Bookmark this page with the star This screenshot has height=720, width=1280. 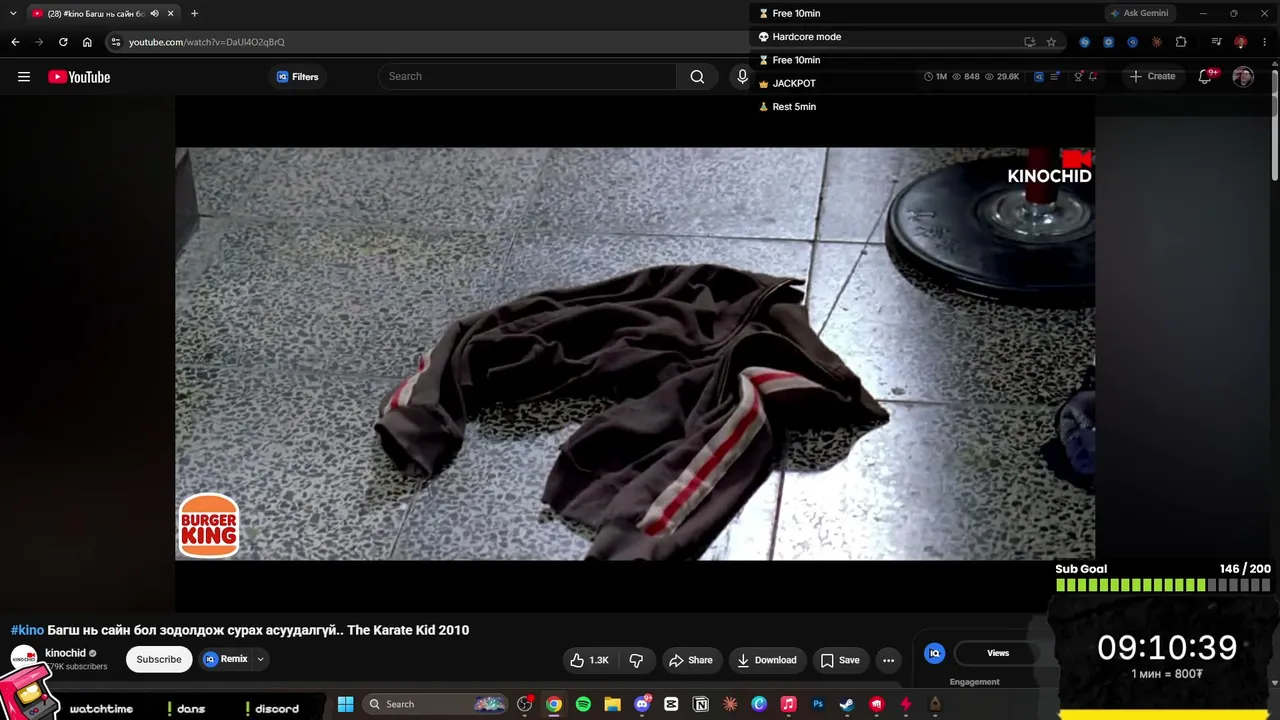[x=1051, y=42]
